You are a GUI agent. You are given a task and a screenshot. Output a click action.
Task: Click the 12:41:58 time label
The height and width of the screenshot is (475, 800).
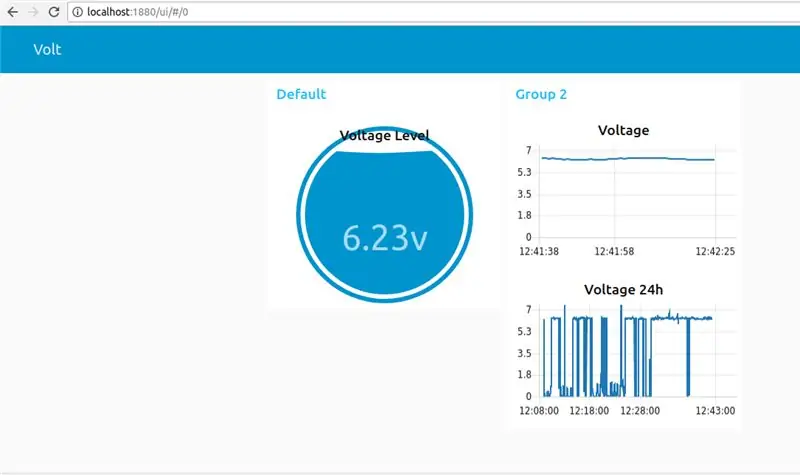pos(614,252)
